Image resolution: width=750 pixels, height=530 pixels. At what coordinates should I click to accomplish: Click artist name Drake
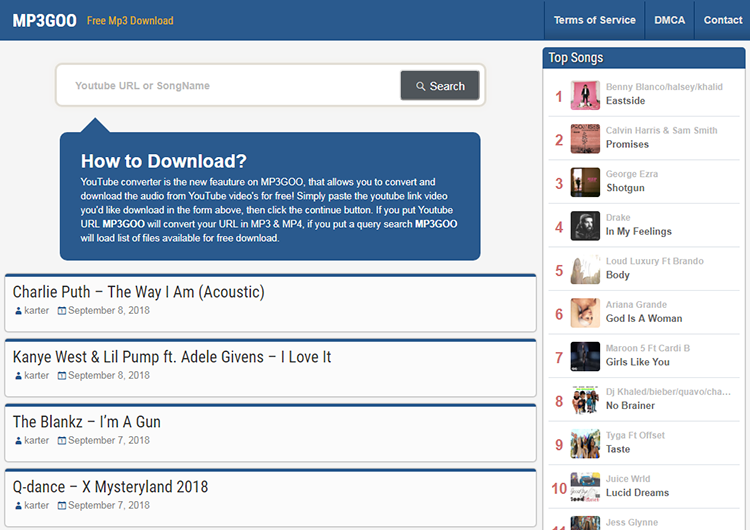[x=618, y=217]
